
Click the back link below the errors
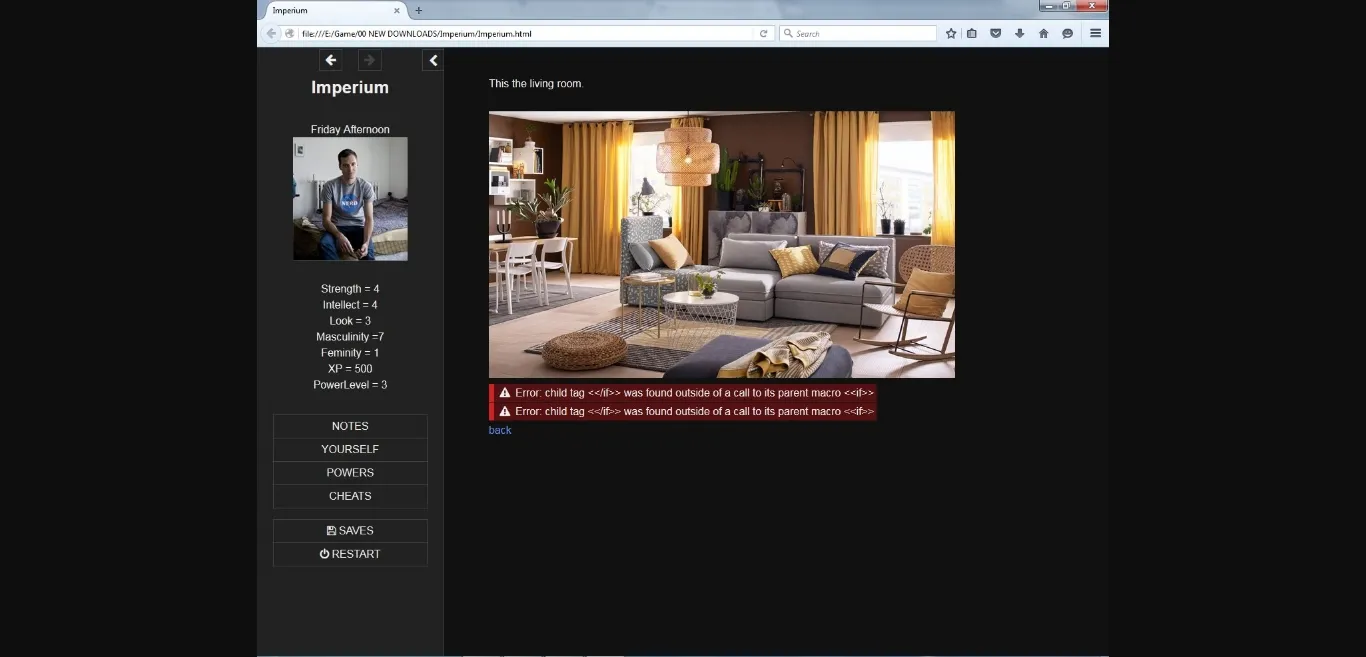pos(499,430)
